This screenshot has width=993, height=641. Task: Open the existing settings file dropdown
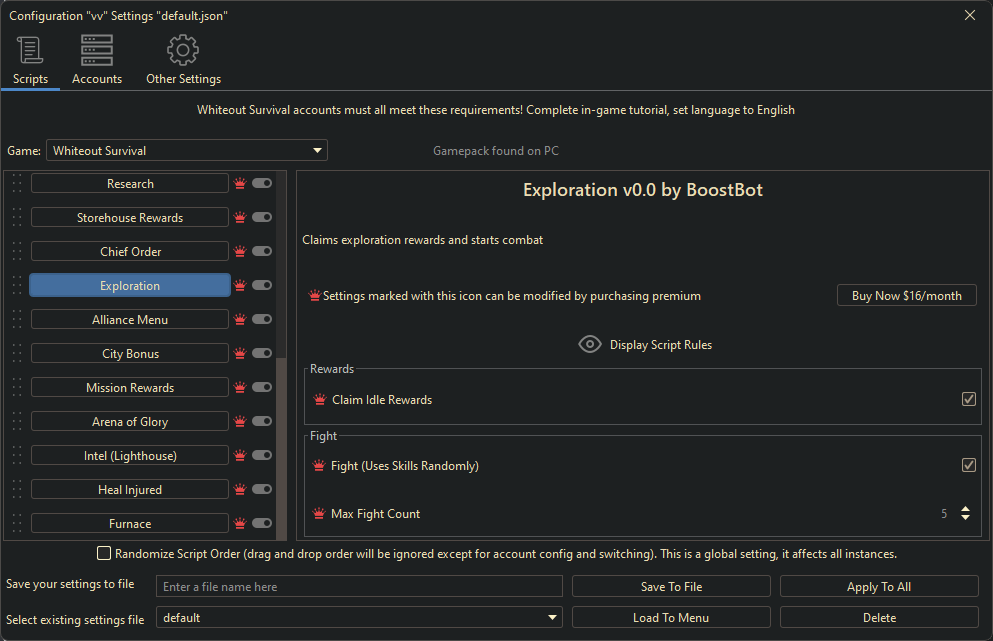pyautogui.click(x=359, y=618)
